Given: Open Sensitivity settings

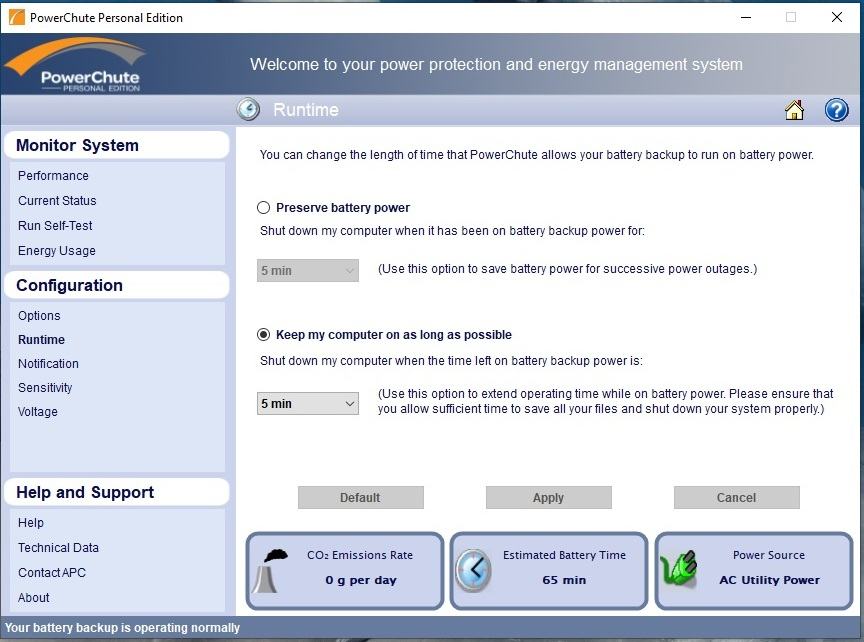Looking at the screenshot, I should pyautogui.click(x=45, y=388).
